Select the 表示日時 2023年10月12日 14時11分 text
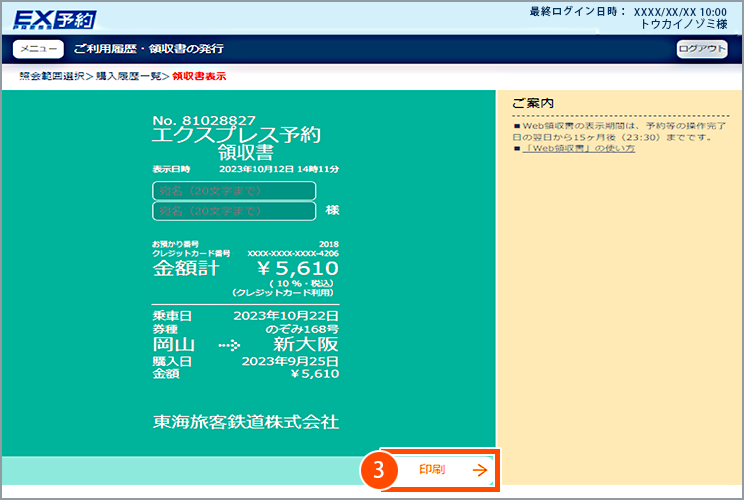 tap(245, 169)
